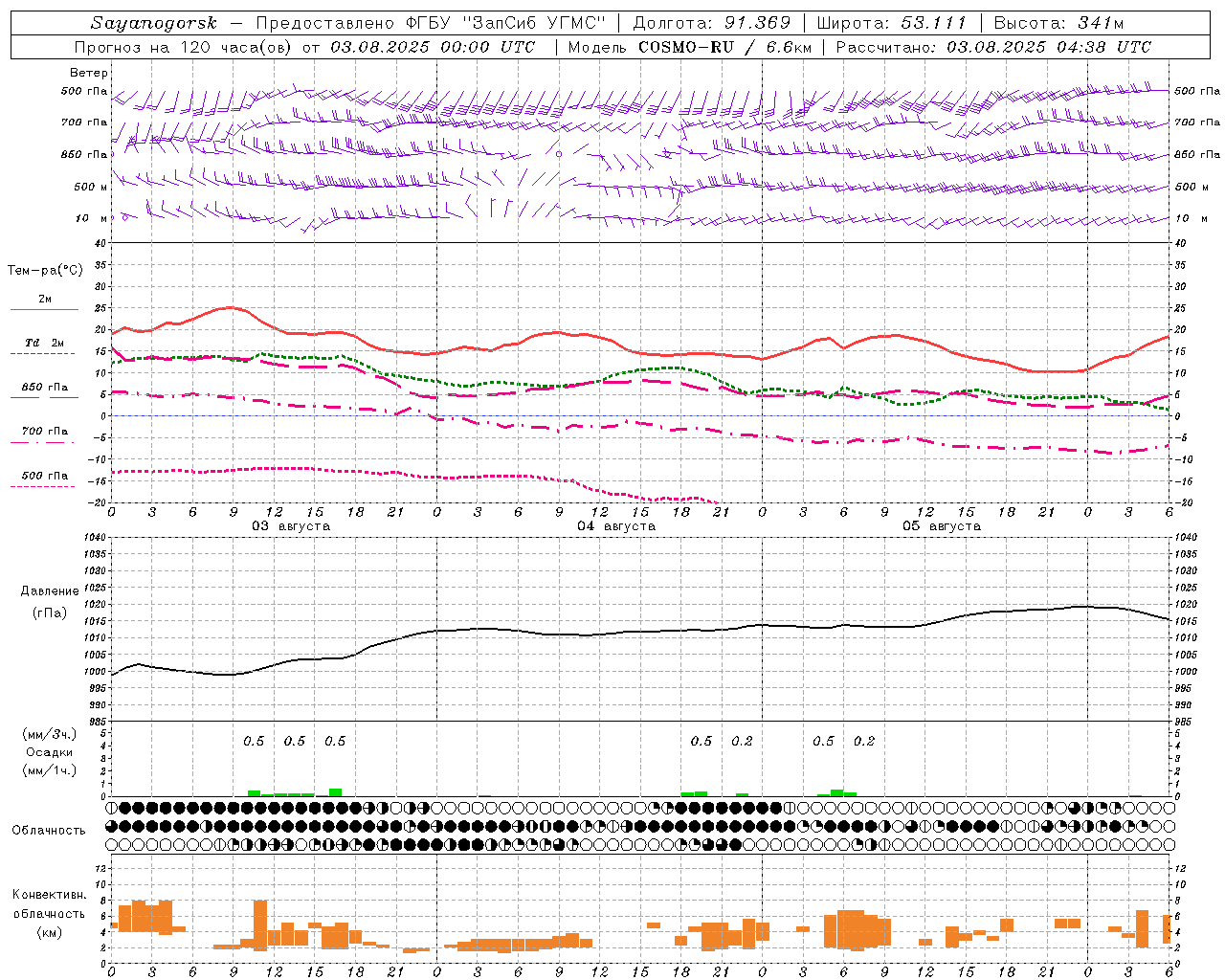Click '985' on the left pressure axis
The width and height of the screenshot is (1225, 980).
click(x=96, y=722)
